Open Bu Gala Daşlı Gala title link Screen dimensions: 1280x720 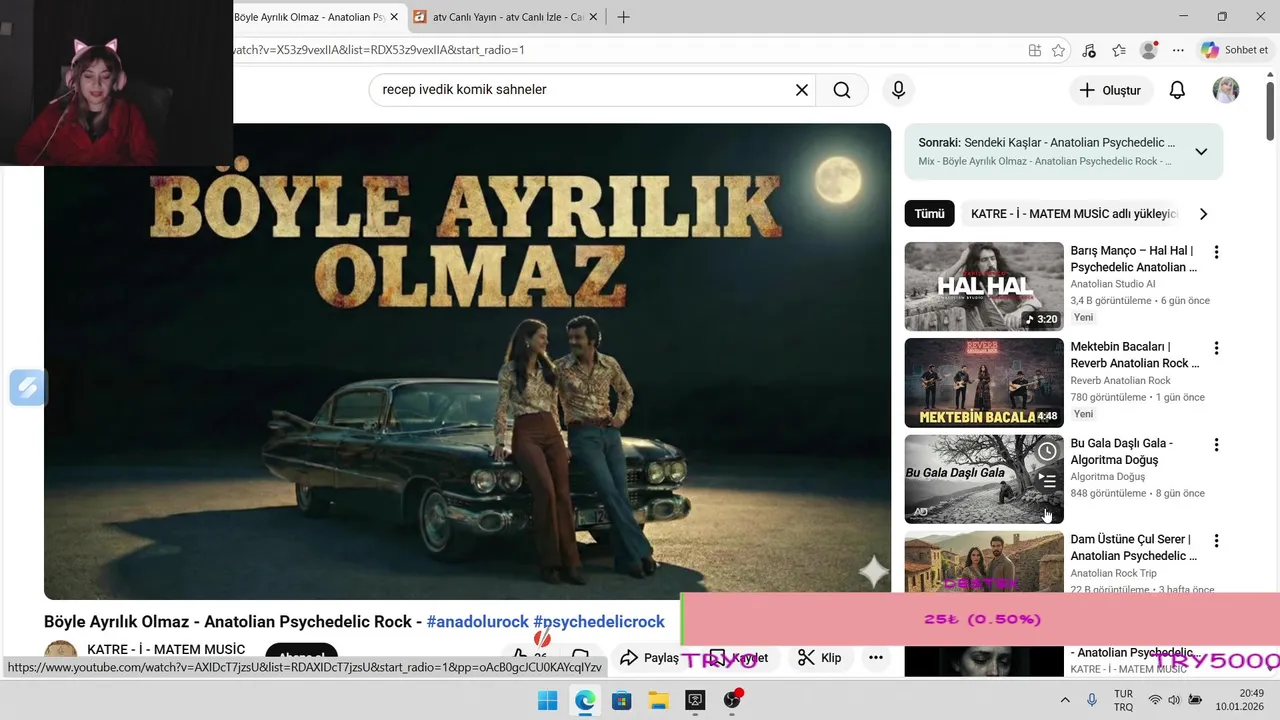(1121, 451)
